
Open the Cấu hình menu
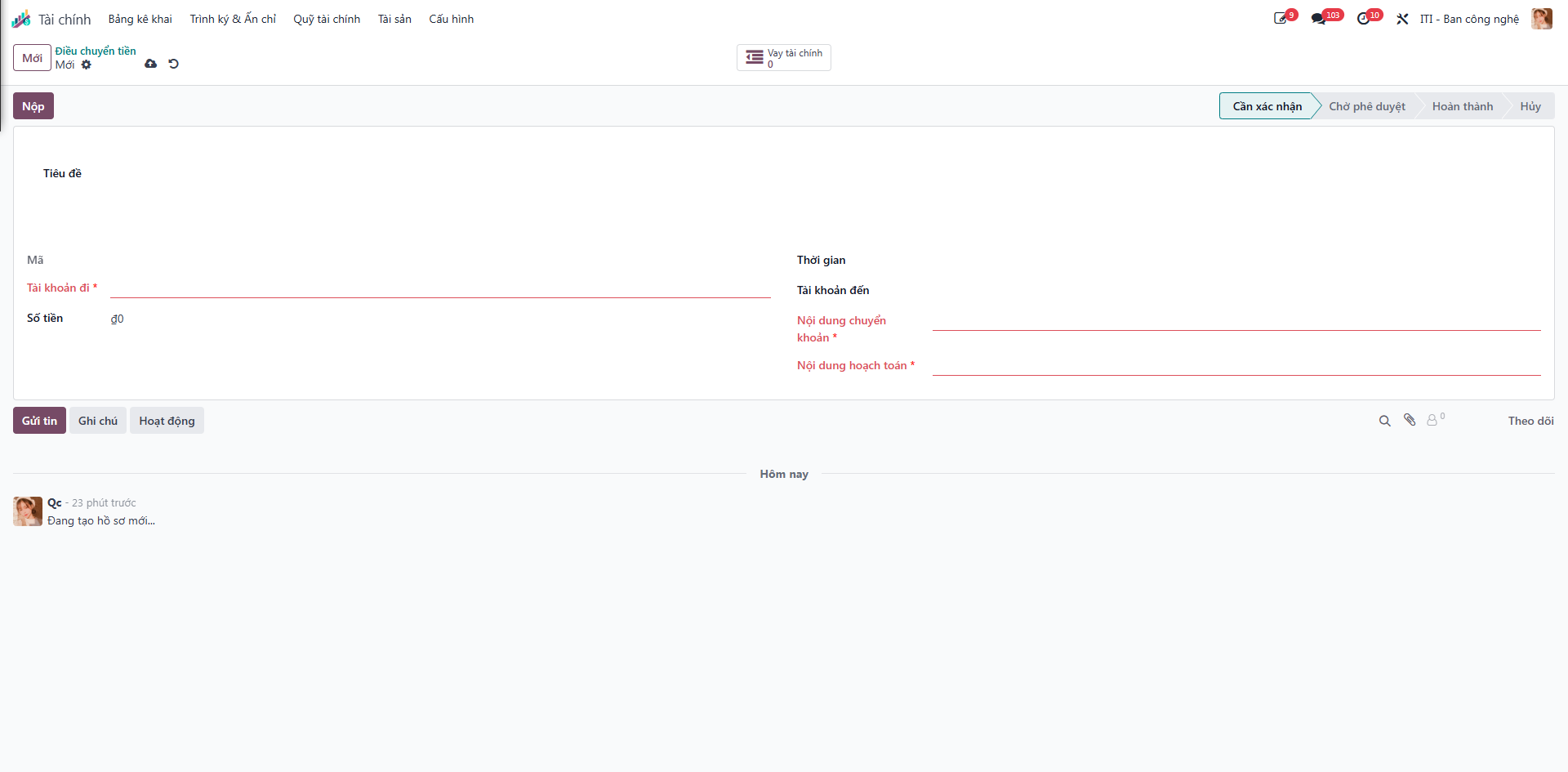pyautogui.click(x=452, y=19)
